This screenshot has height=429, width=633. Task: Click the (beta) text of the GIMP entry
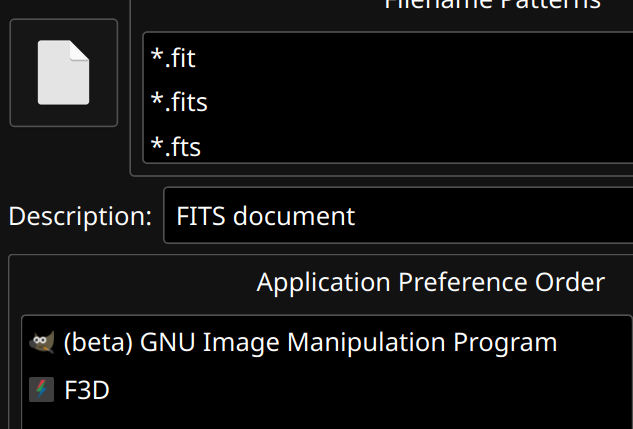(x=98, y=343)
